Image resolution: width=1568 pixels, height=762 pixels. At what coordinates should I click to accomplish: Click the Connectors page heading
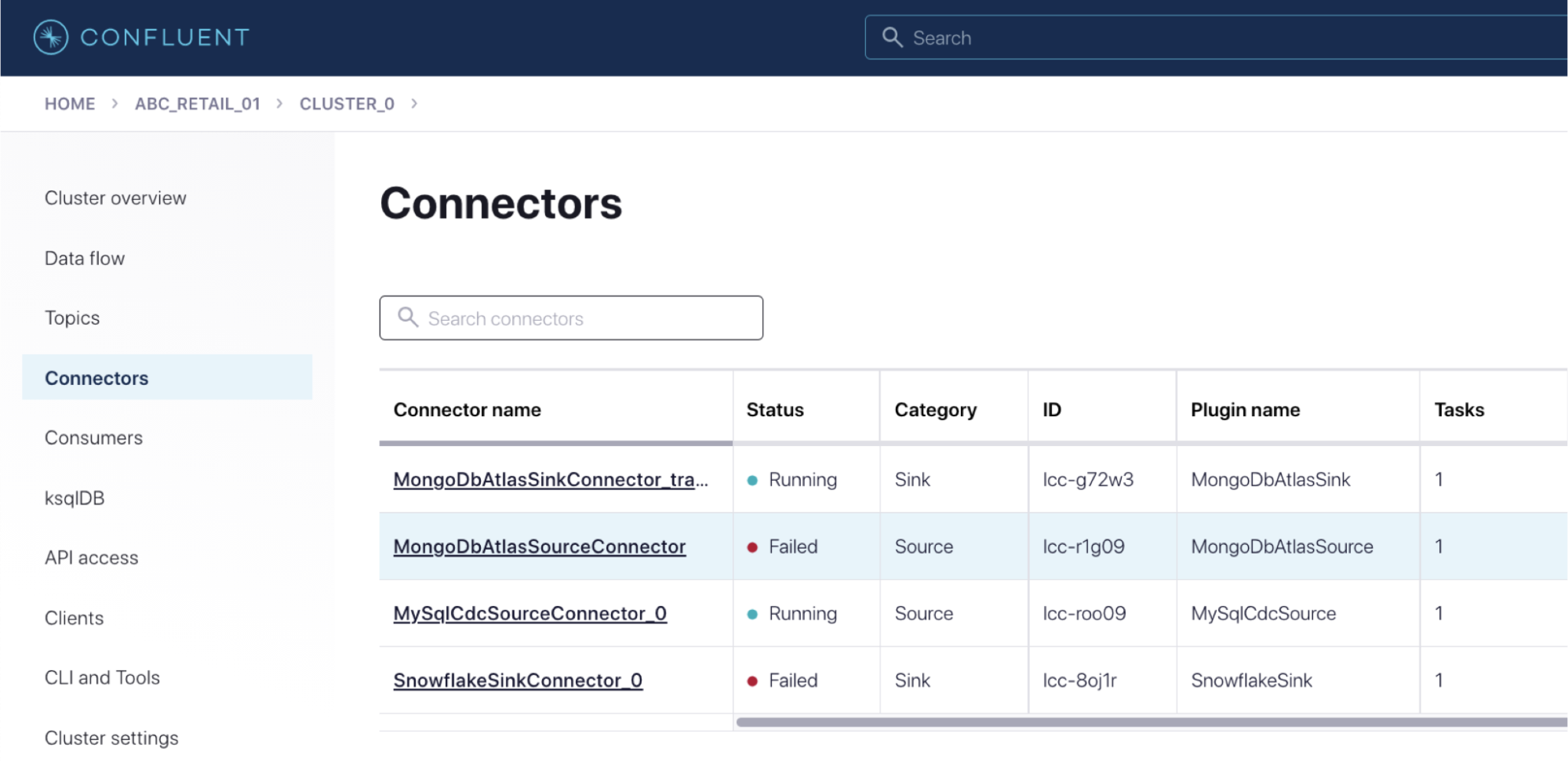click(x=501, y=203)
